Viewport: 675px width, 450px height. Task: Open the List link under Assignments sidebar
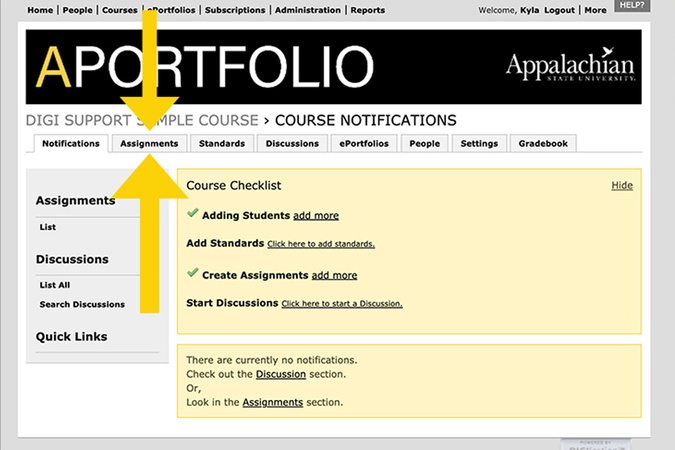click(48, 227)
